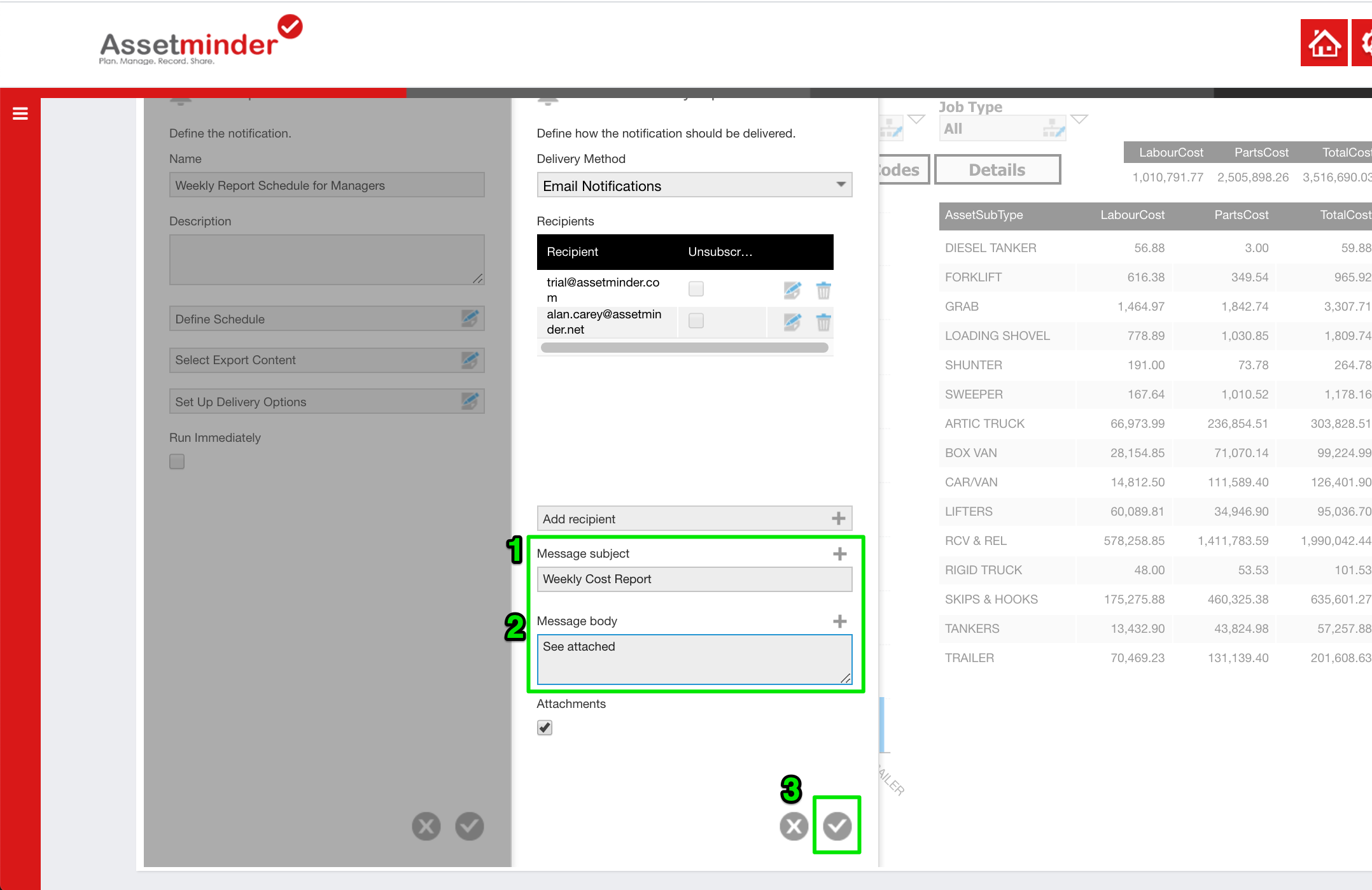Uncheck the Attachments checkbox
Screen dimensions: 1372x890
(x=545, y=728)
